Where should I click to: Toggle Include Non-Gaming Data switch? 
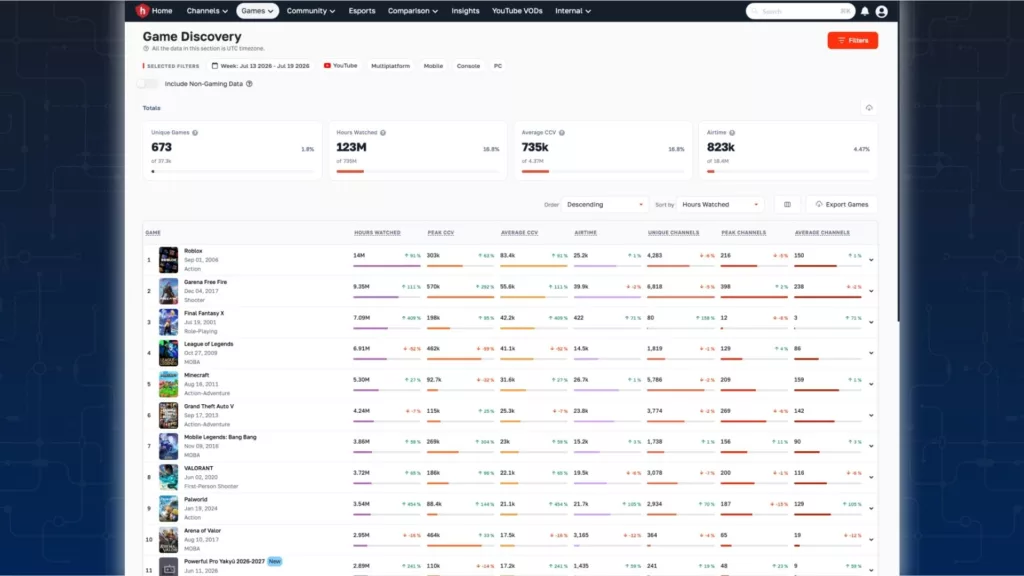[x=147, y=84]
